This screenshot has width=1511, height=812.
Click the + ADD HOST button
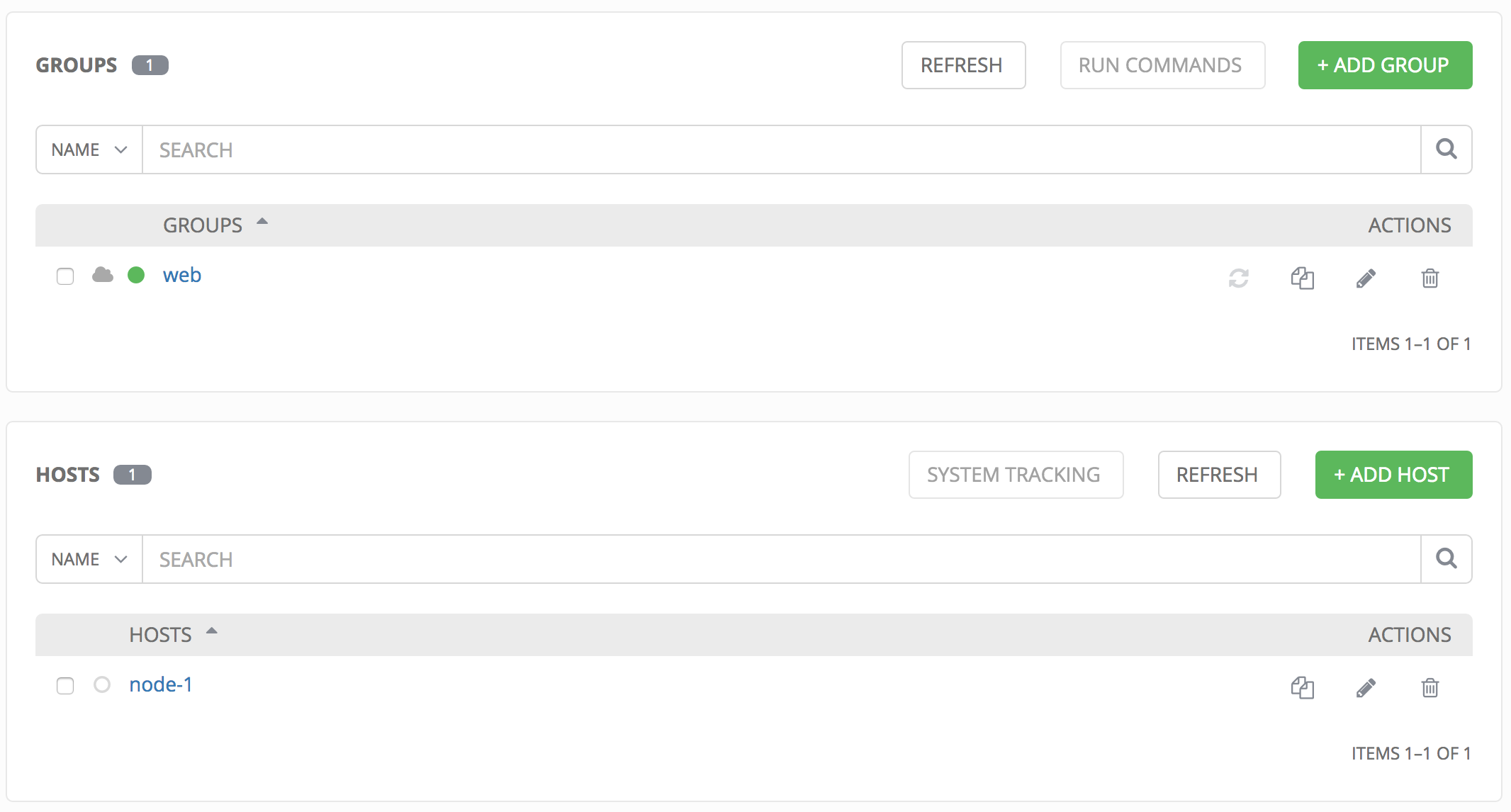pyautogui.click(x=1393, y=475)
